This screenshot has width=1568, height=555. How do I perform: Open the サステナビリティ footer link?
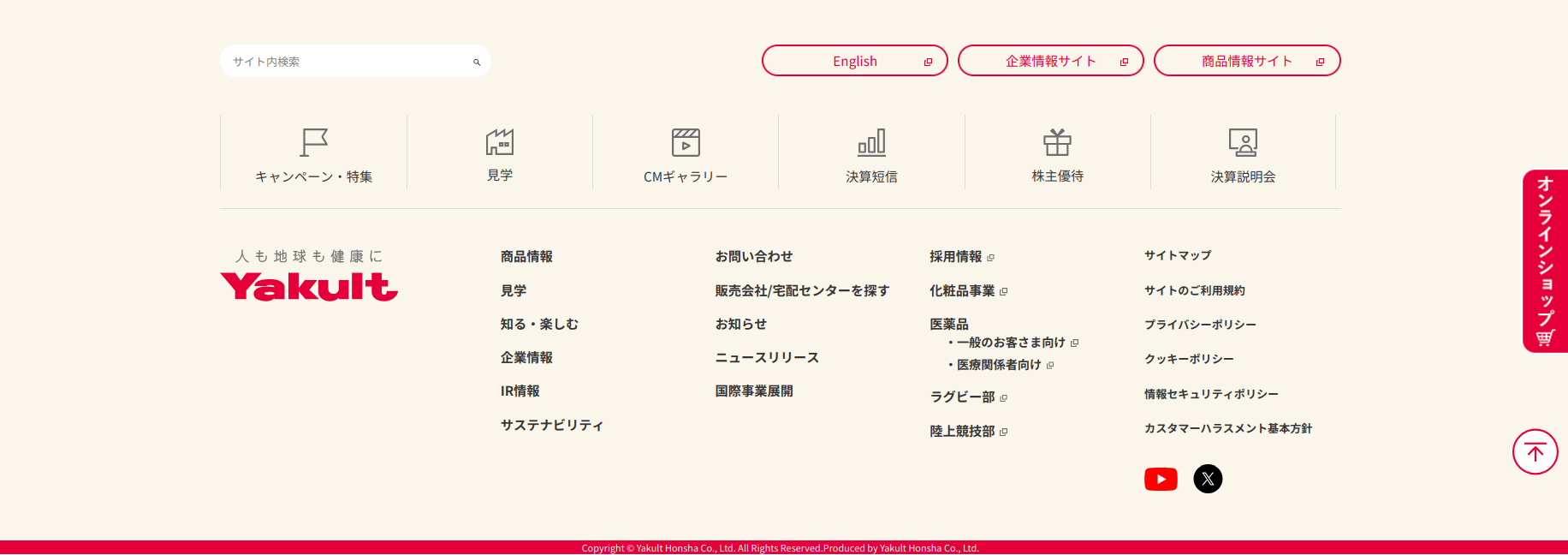pos(552,425)
